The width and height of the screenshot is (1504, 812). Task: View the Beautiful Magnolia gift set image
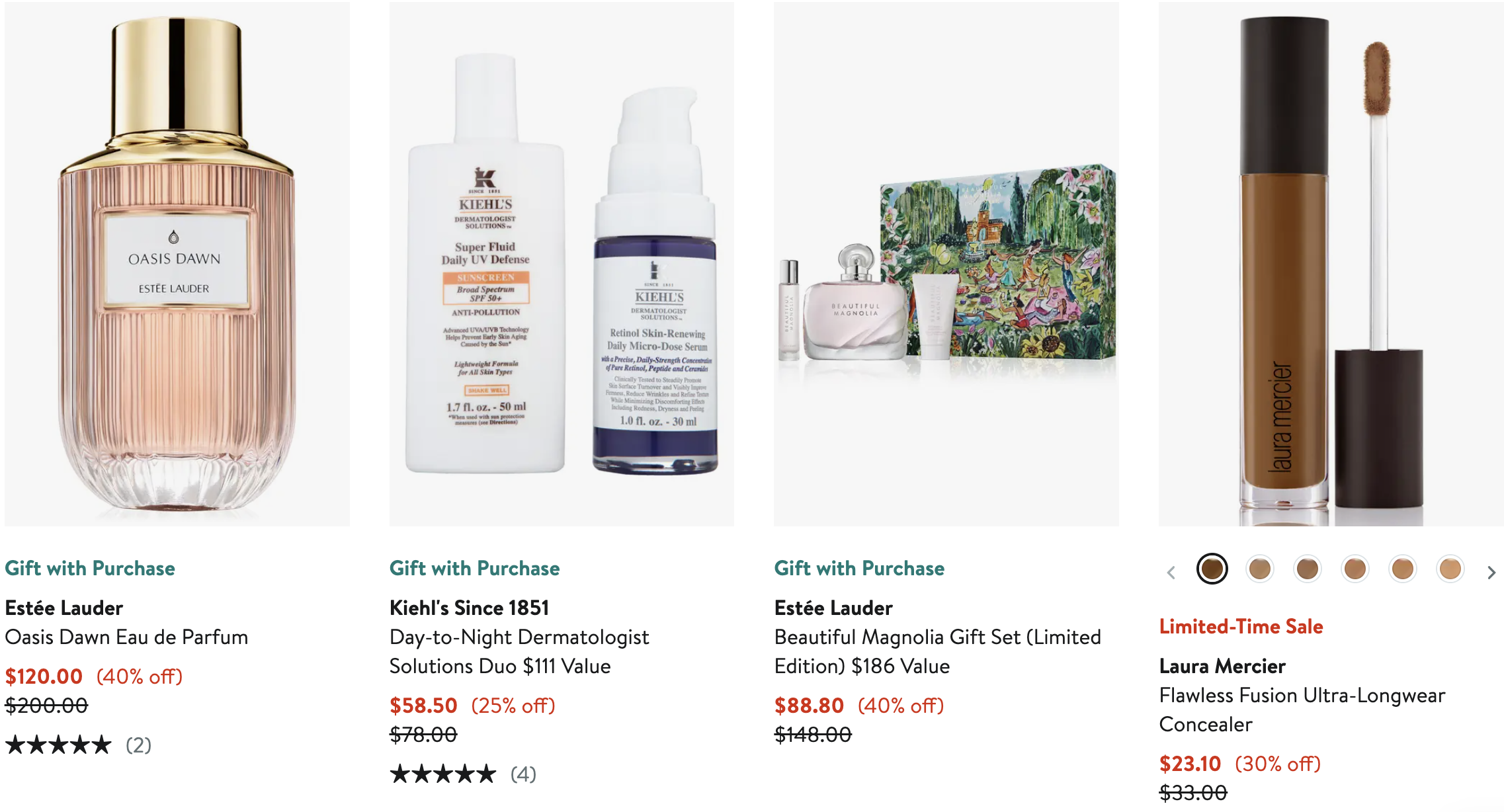coord(946,264)
